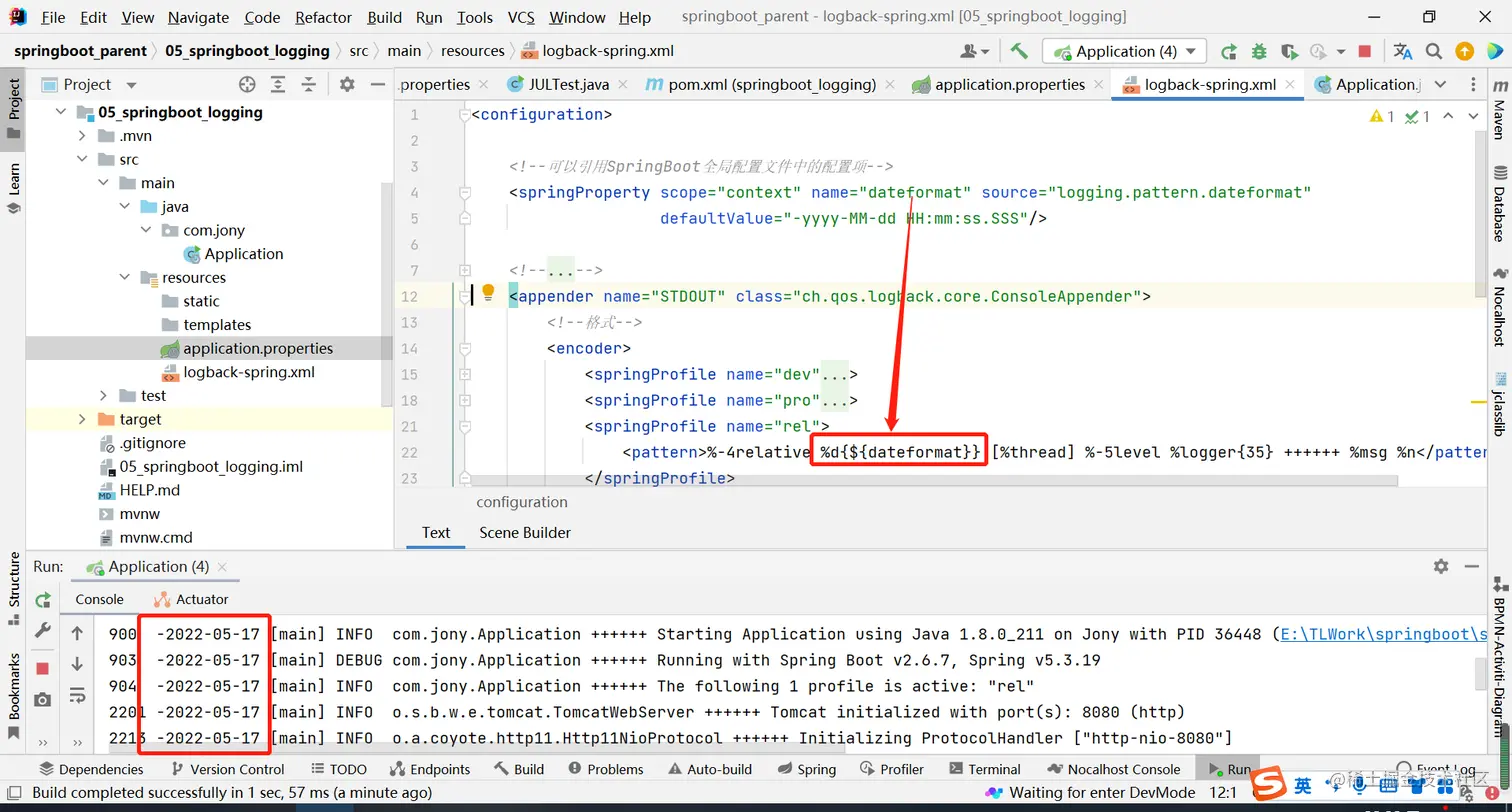Click the locate/select opened file icon
This screenshot has height=812, width=1512.
[x=247, y=85]
